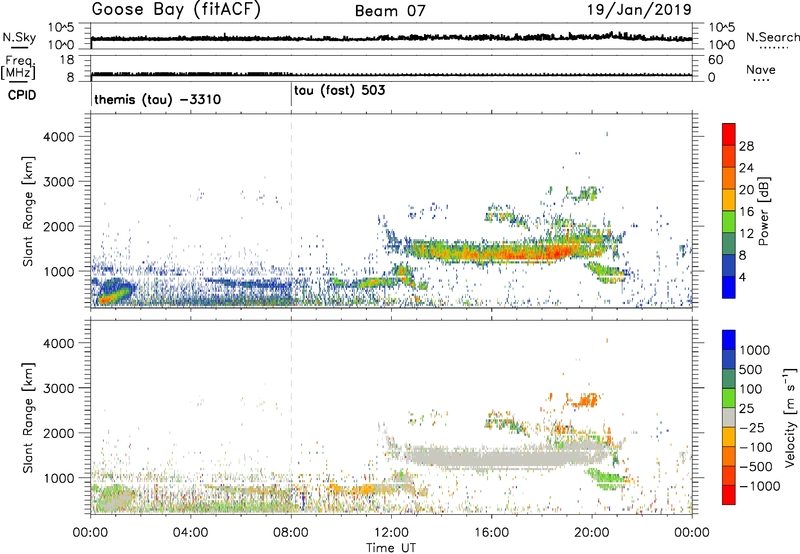Viewport: 800px width, 554px height.
Task: Click the velocity panel 'Slant Range [km]' label
Action: (28, 417)
